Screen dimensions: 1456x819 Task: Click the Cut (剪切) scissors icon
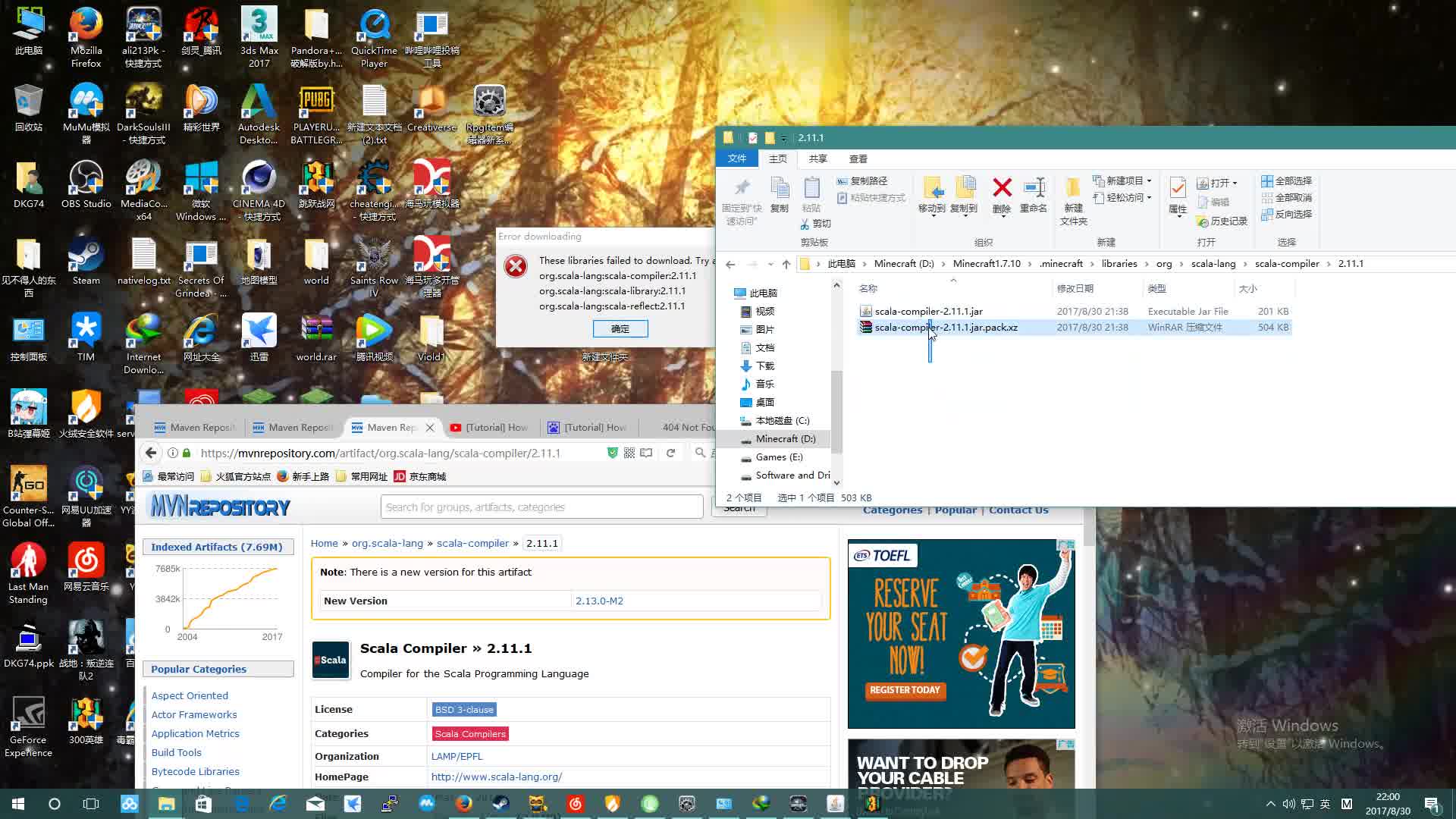click(805, 224)
